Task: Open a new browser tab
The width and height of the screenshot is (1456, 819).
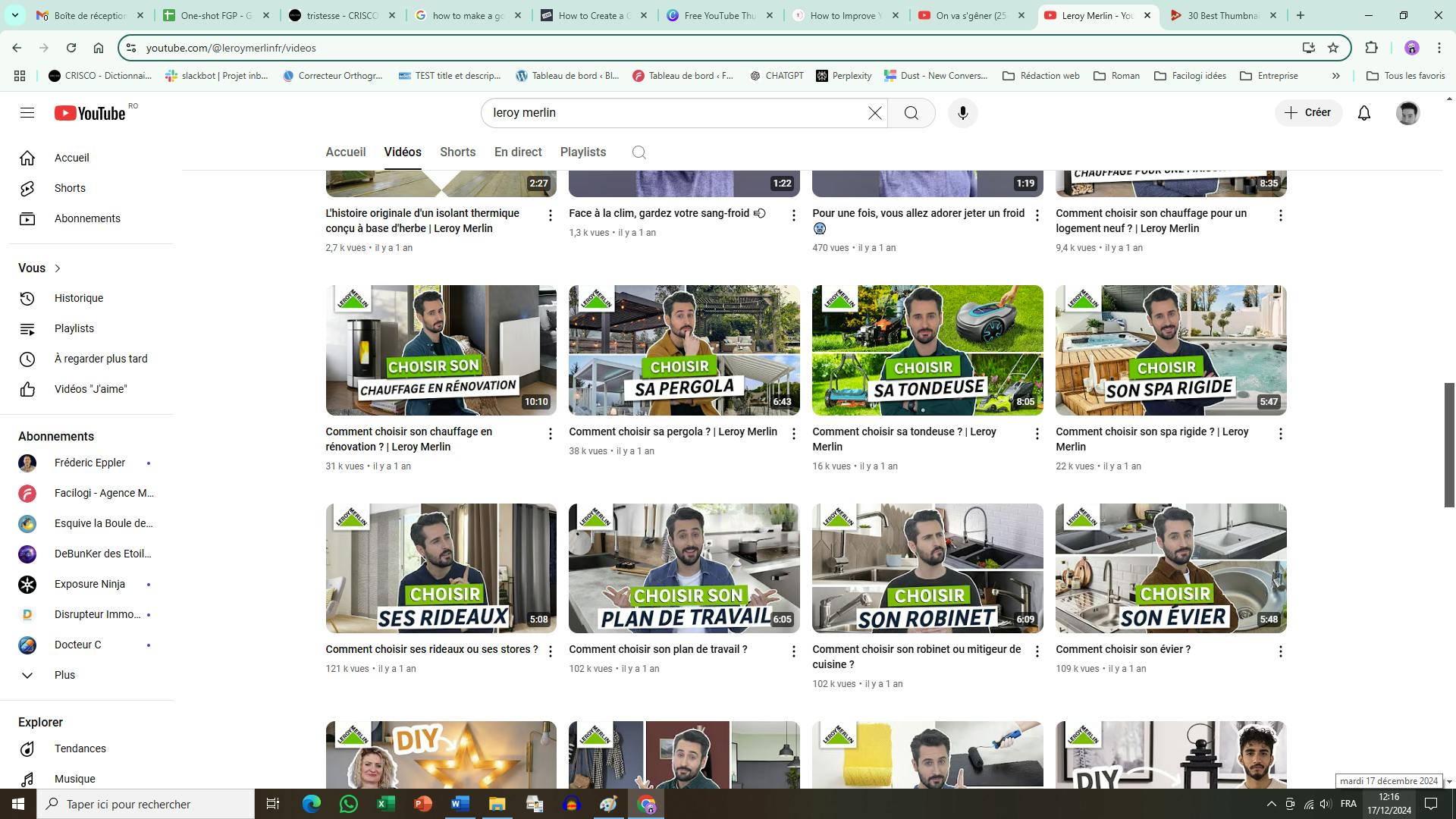Action: tap(1300, 15)
